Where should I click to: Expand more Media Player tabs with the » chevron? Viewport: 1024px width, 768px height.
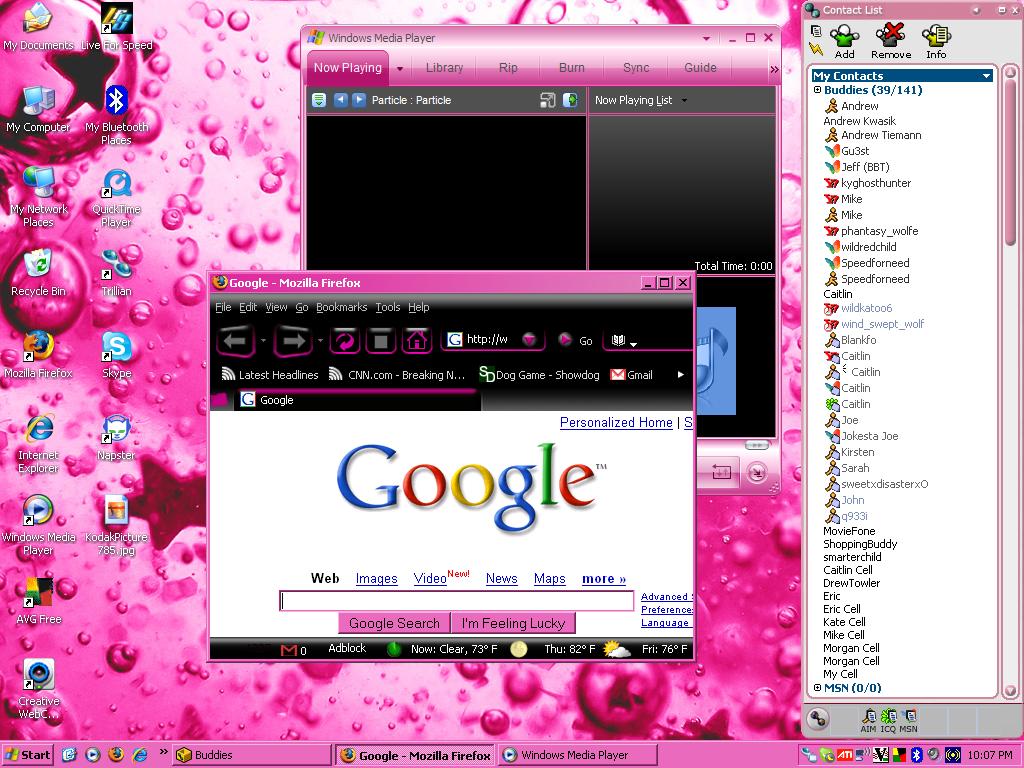774,69
